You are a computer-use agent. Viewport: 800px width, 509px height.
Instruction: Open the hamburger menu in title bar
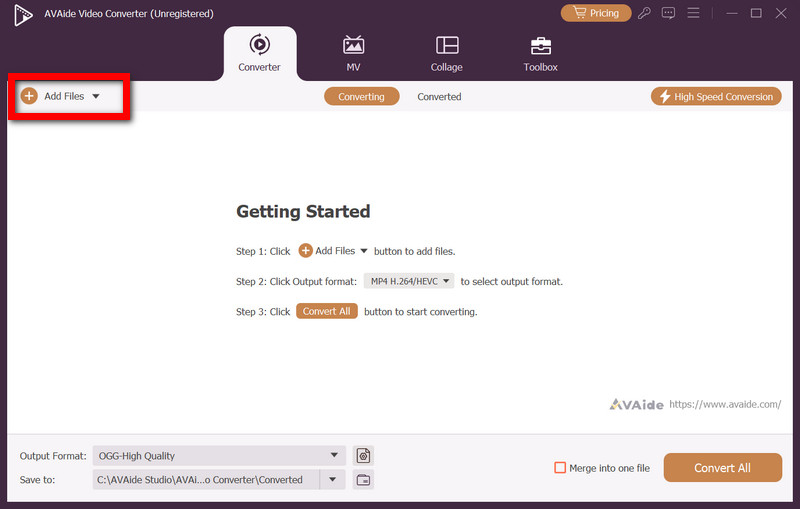(692, 13)
